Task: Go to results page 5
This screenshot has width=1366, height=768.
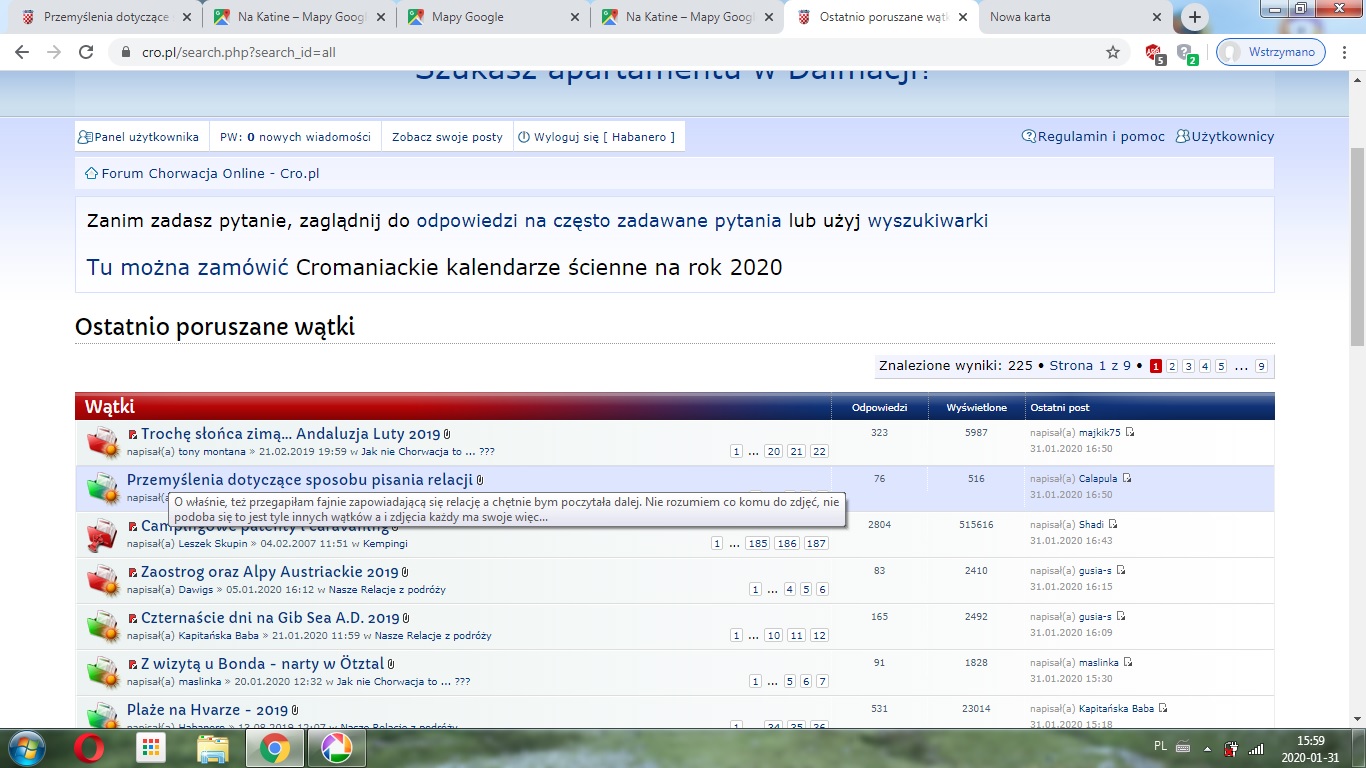Action: (1220, 366)
